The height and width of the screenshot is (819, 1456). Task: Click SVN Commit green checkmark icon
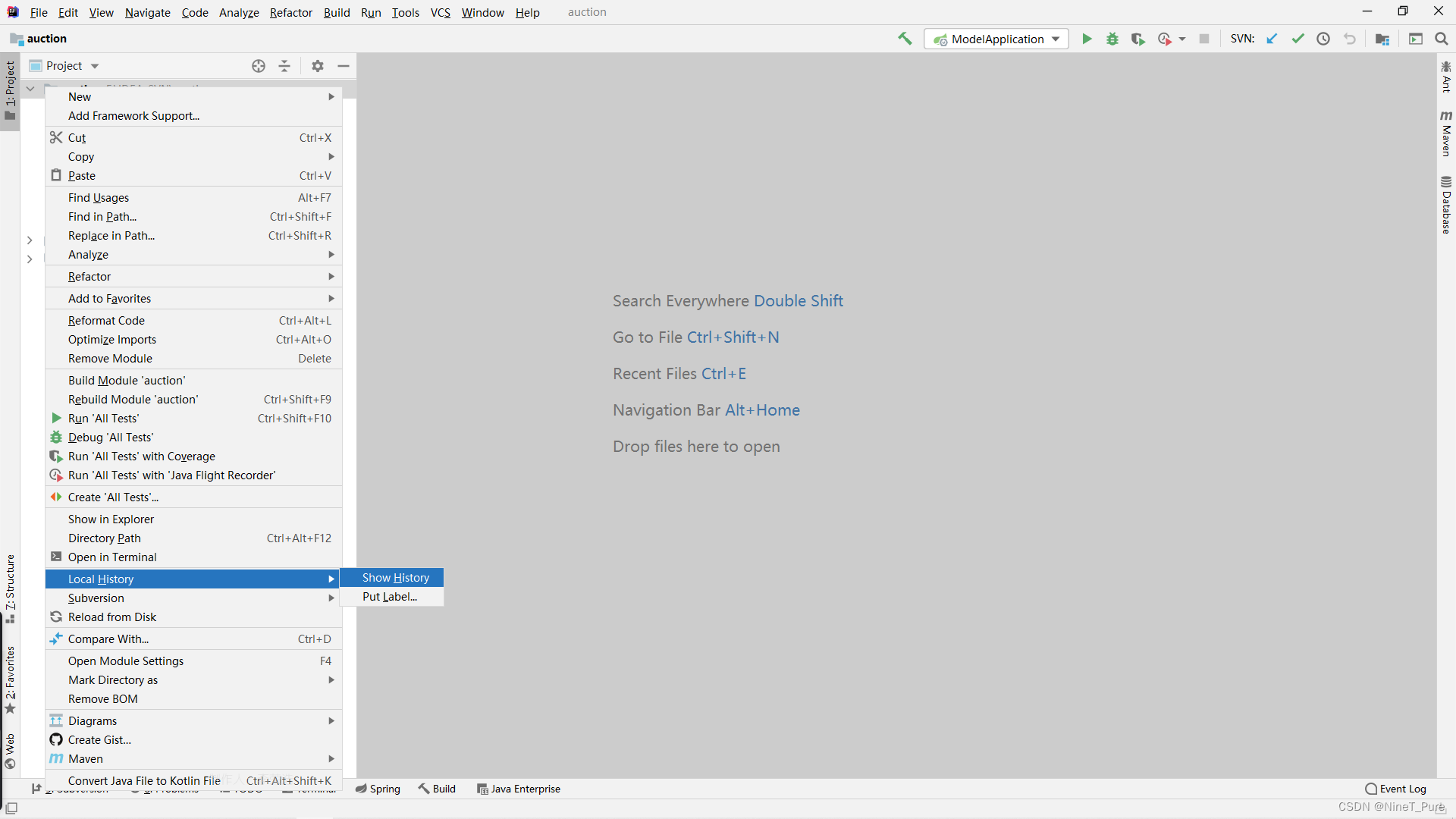coord(1298,39)
